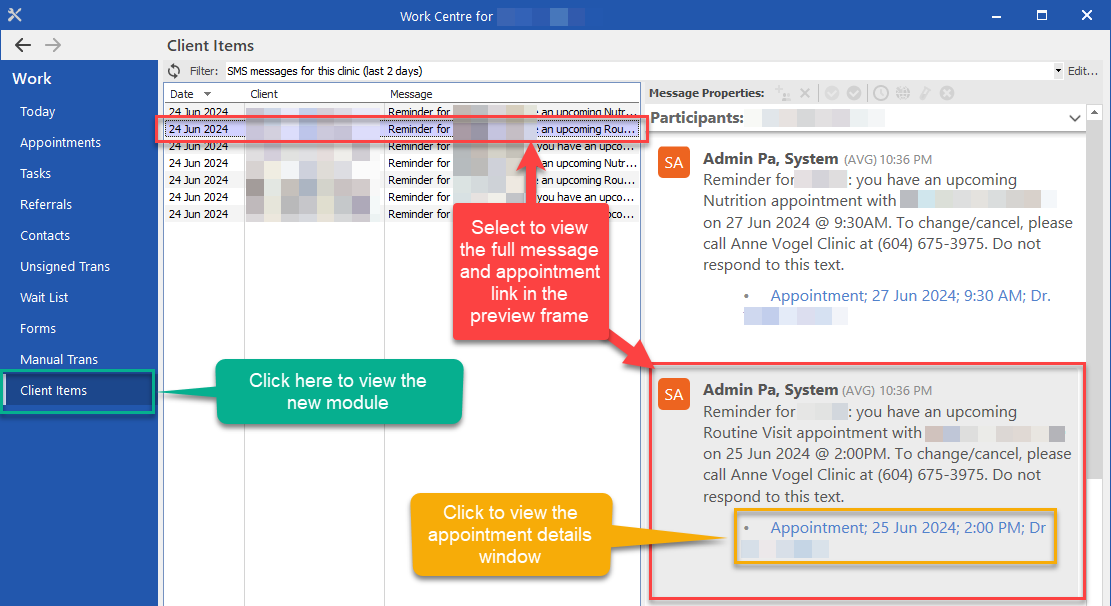
Task: Click the first checkmark icon in Message Properties
Action: tap(831, 93)
